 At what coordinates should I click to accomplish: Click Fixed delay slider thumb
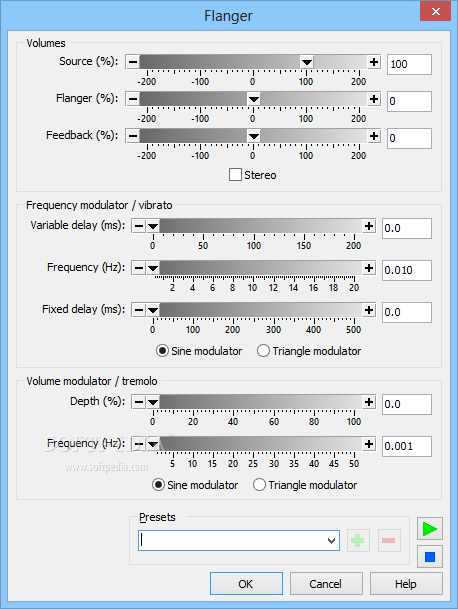(x=153, y=310)
